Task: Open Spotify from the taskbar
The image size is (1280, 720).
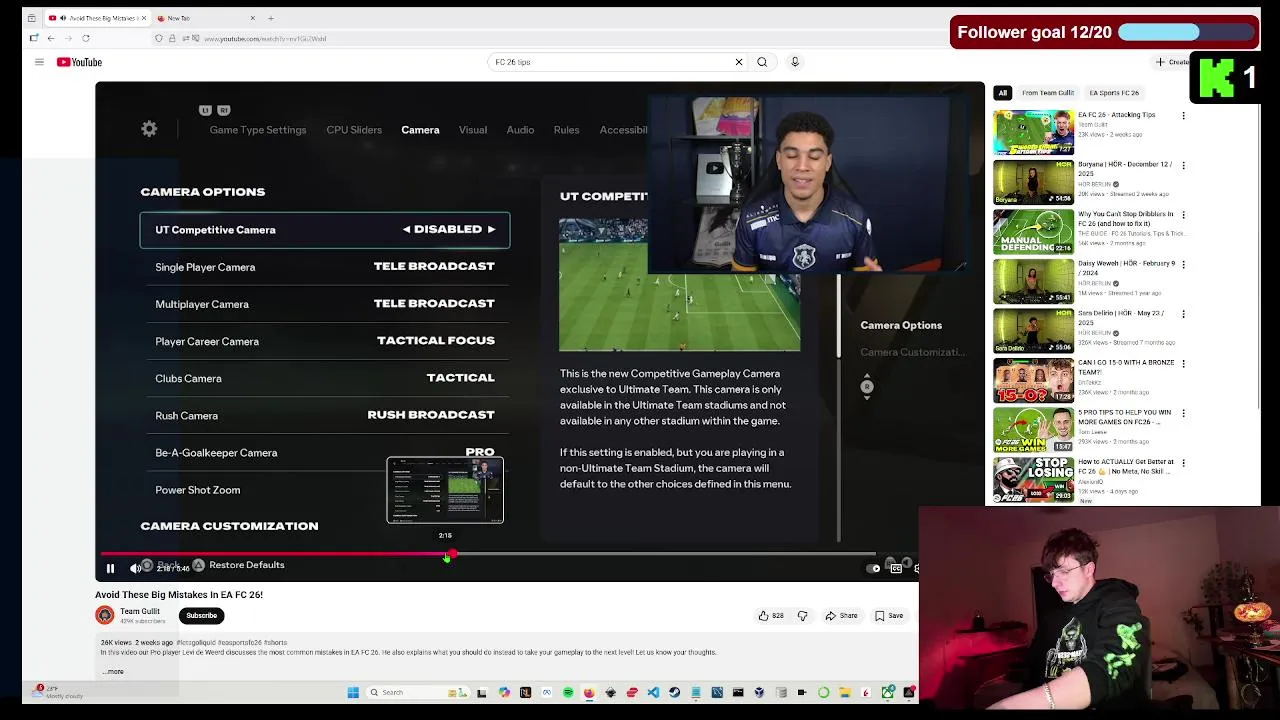Action: pyautogui.click(x=568, y=692)
